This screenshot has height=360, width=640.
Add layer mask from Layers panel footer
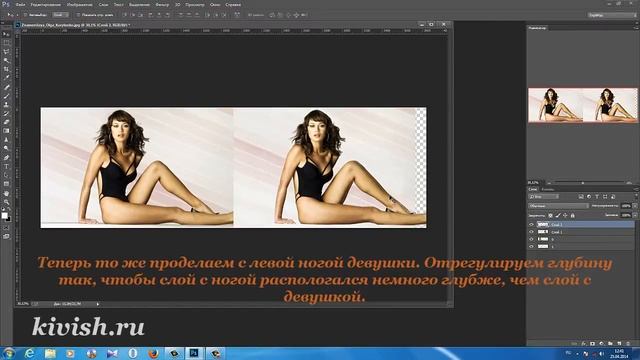click(592, 344)
